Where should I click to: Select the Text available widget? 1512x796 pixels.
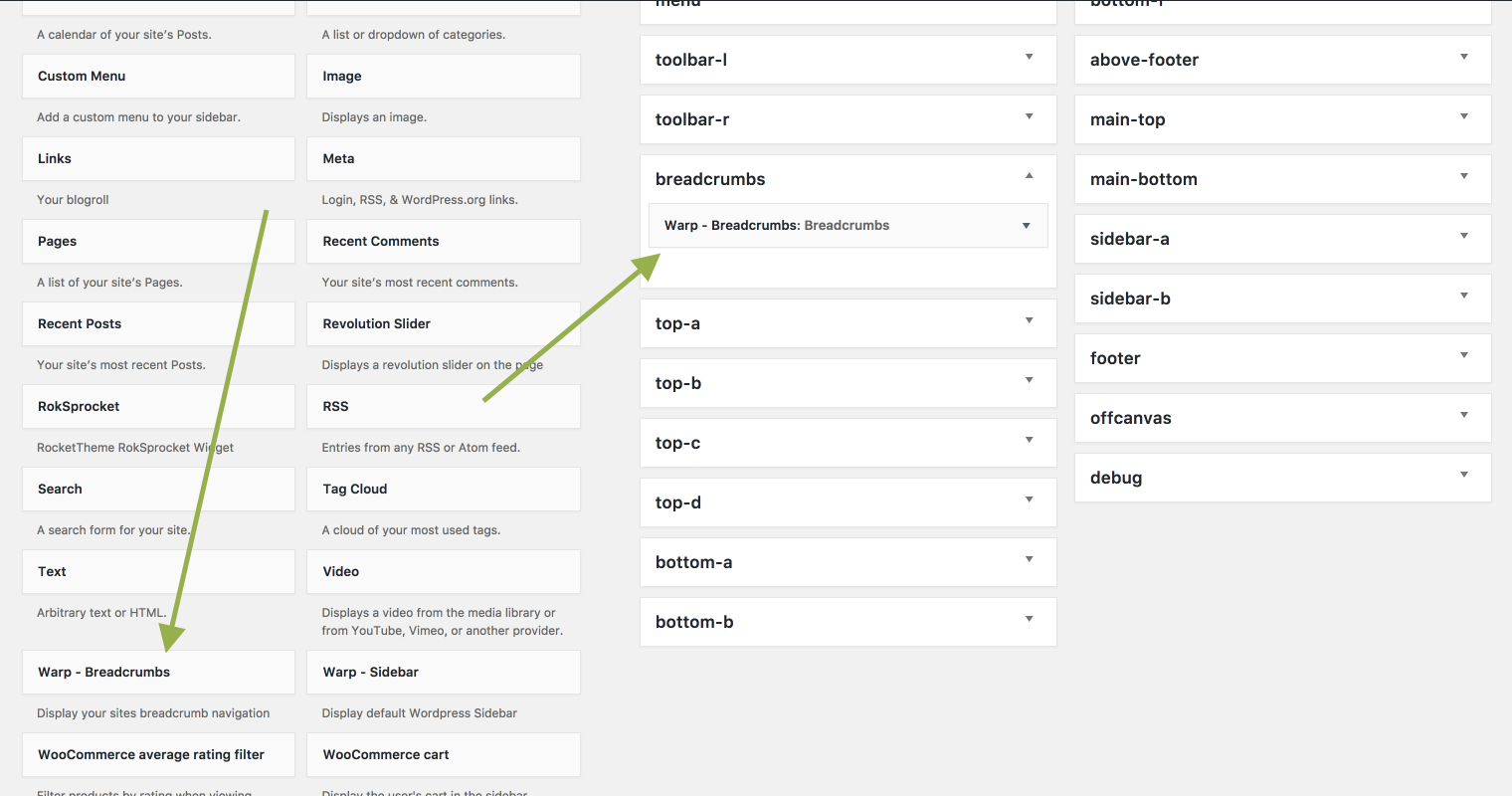pyautogui.click(x=158, y=571)
